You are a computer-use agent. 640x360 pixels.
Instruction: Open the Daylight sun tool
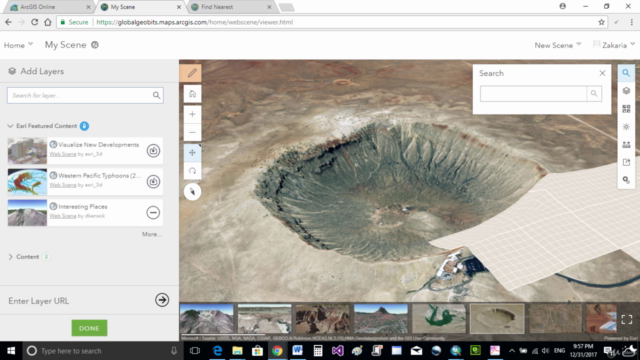[x=626, y=127]
